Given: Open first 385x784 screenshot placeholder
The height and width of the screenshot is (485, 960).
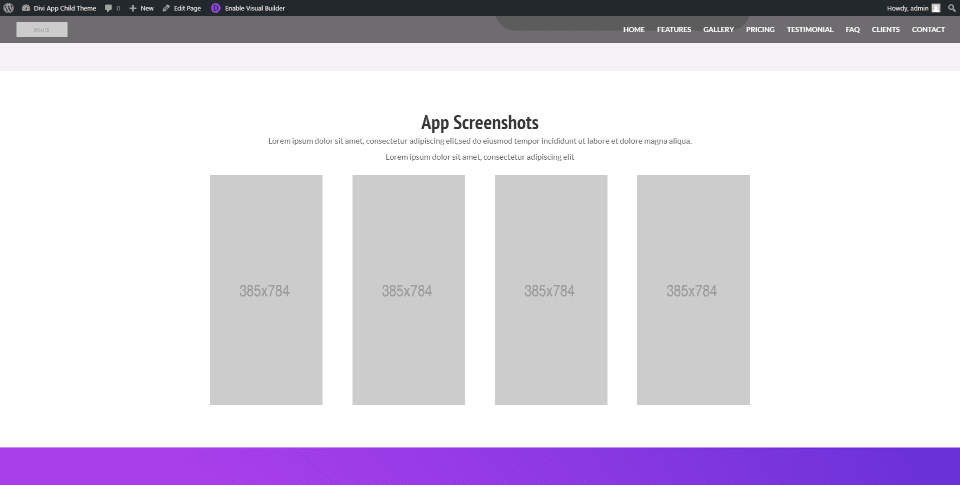Looking at the screenshot, I should coord(266,290).
